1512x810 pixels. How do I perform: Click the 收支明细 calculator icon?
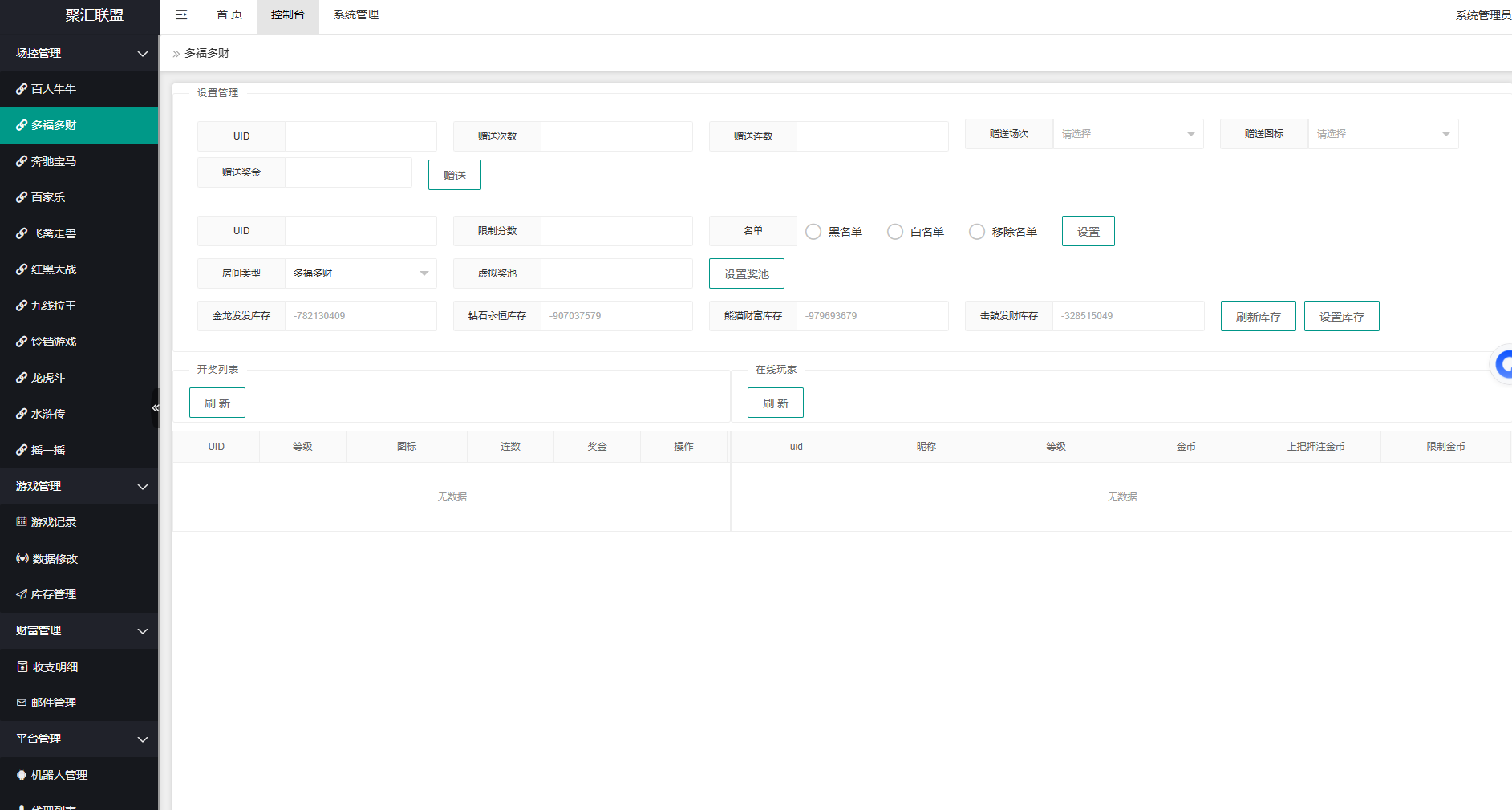(22, 666)
